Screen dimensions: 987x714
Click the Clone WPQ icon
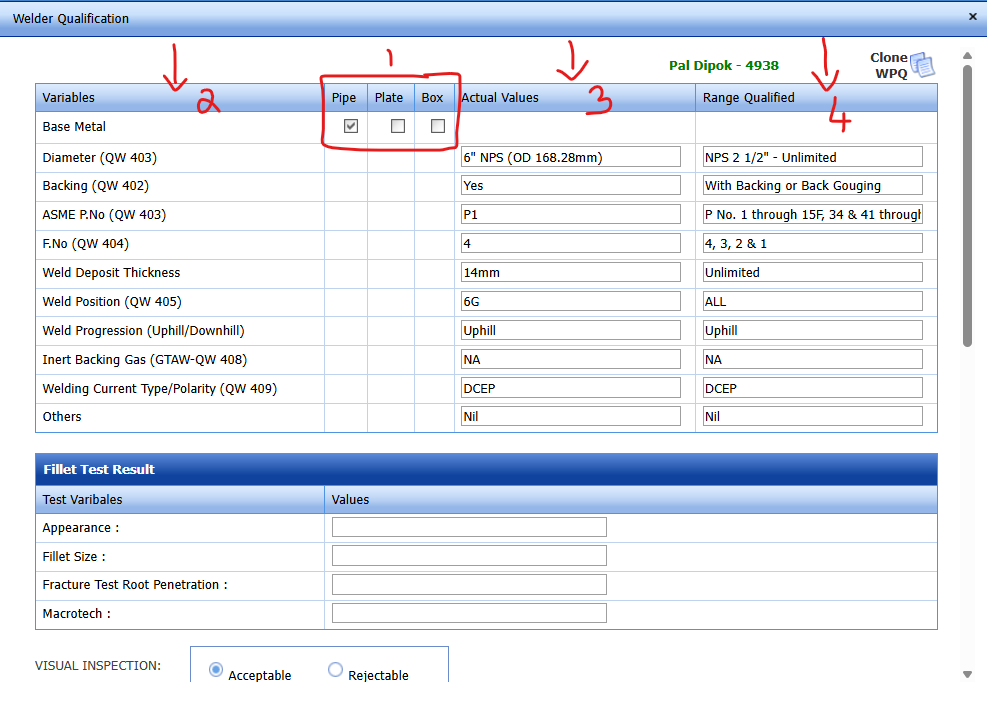click(x=921, y=66)
